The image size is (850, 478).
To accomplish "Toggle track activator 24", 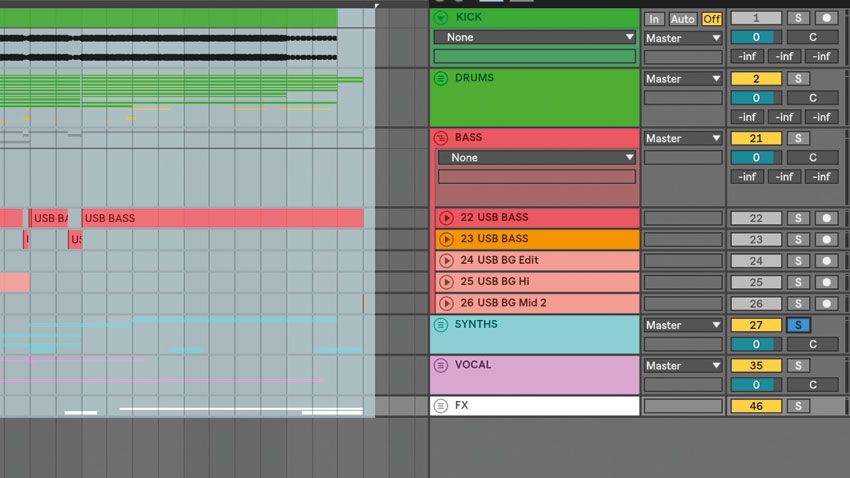I will tap(756, 261).
